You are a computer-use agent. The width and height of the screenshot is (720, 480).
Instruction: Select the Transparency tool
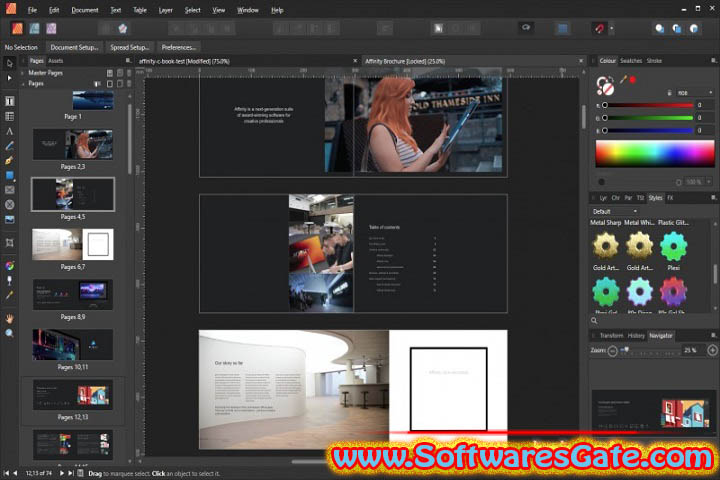click(x=9, y=280)
